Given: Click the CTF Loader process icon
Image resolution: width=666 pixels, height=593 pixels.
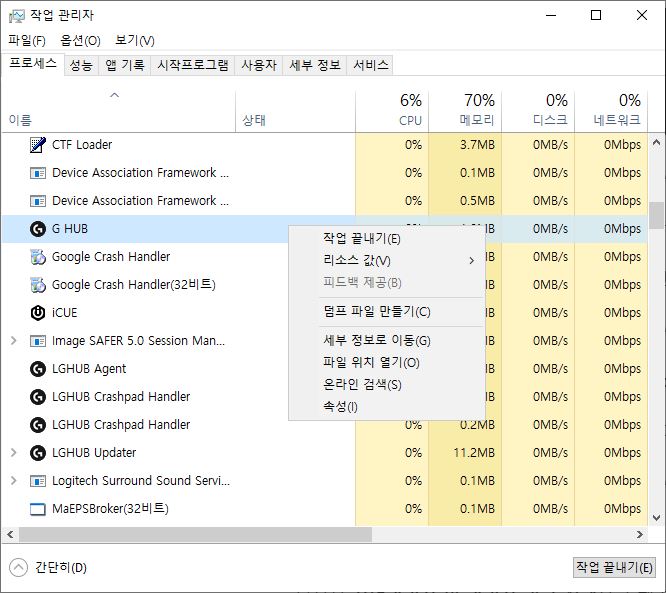Looking at the screenshot, I should click(x=38, y=145).
